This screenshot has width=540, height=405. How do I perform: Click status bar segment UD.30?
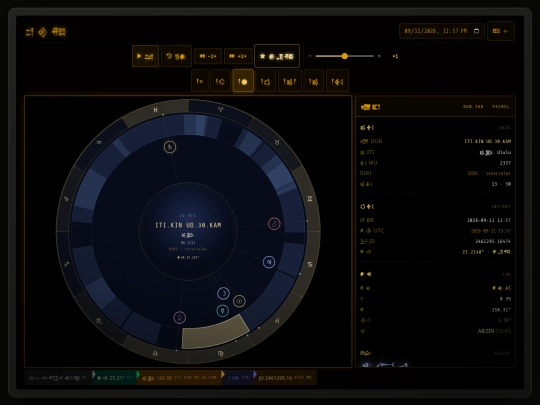pos(180,378)
